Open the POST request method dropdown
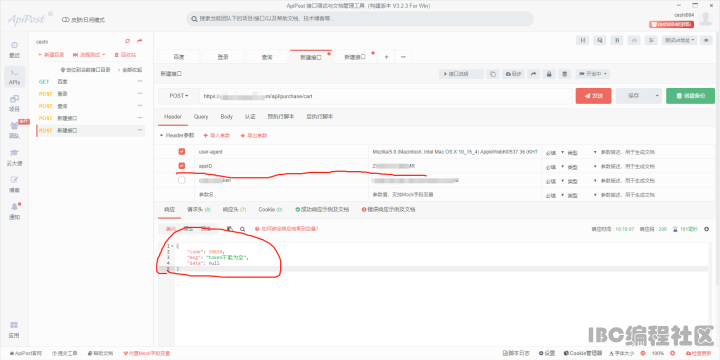Image resolution: width=720 pixels, height=360 pixels. (179, 96)
